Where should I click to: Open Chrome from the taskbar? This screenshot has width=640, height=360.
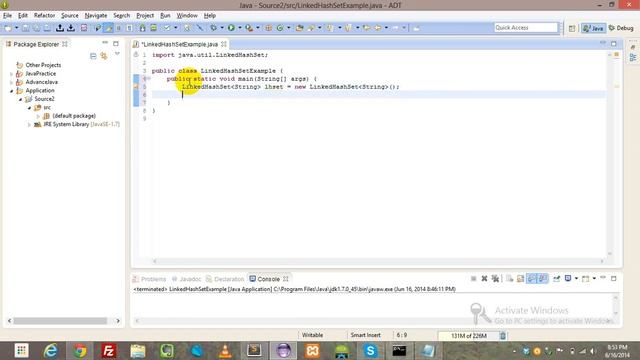(80, 351)
